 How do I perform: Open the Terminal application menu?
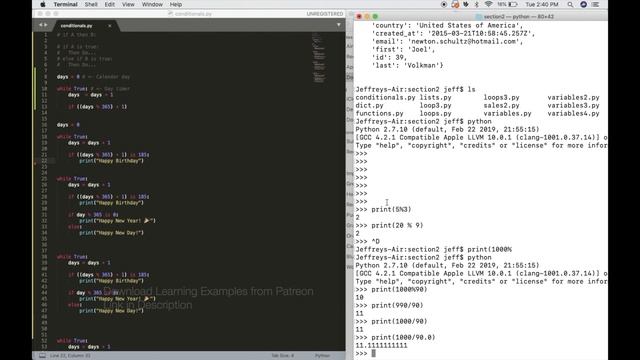pos(65,4)
